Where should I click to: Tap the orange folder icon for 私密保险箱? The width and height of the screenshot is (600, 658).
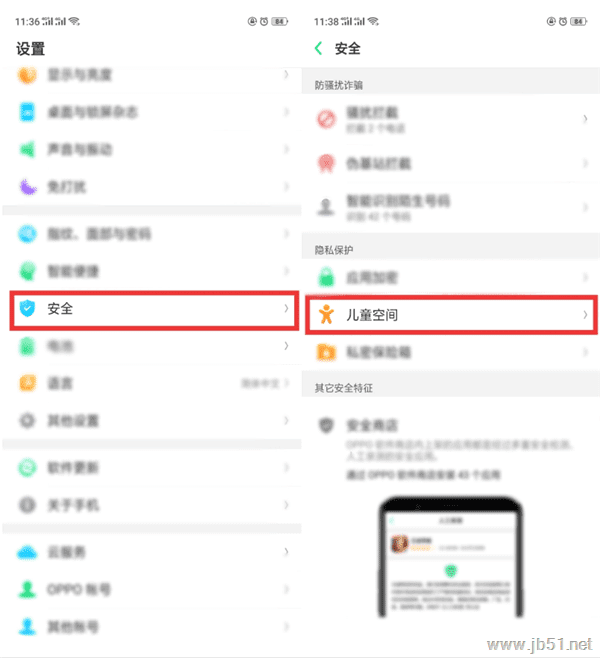pyautogui.click(x=326, y=352)
